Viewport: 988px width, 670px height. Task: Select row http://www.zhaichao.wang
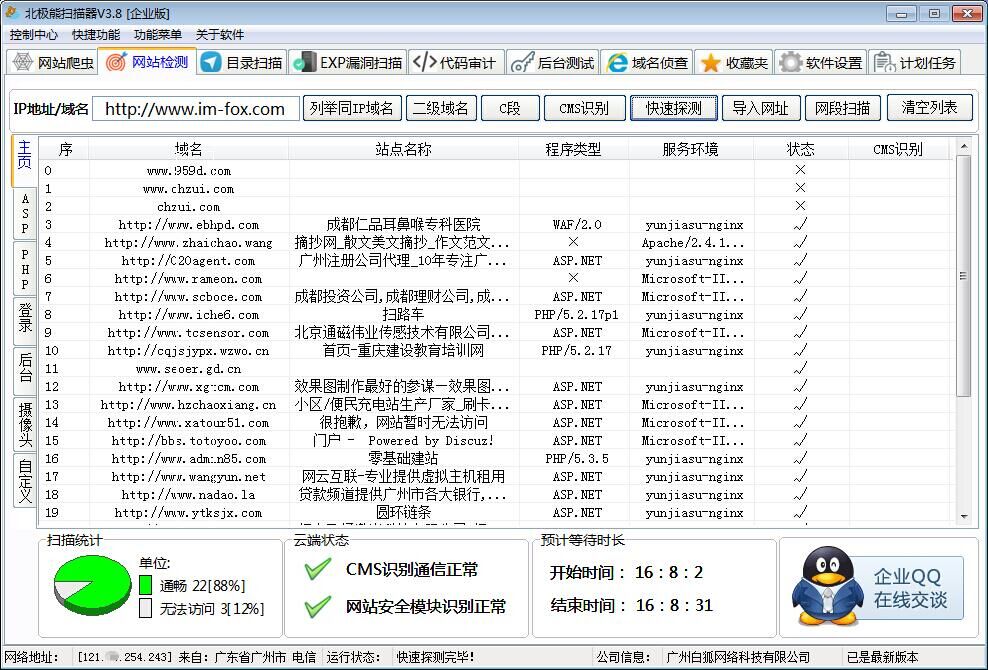tap(497, 243)
